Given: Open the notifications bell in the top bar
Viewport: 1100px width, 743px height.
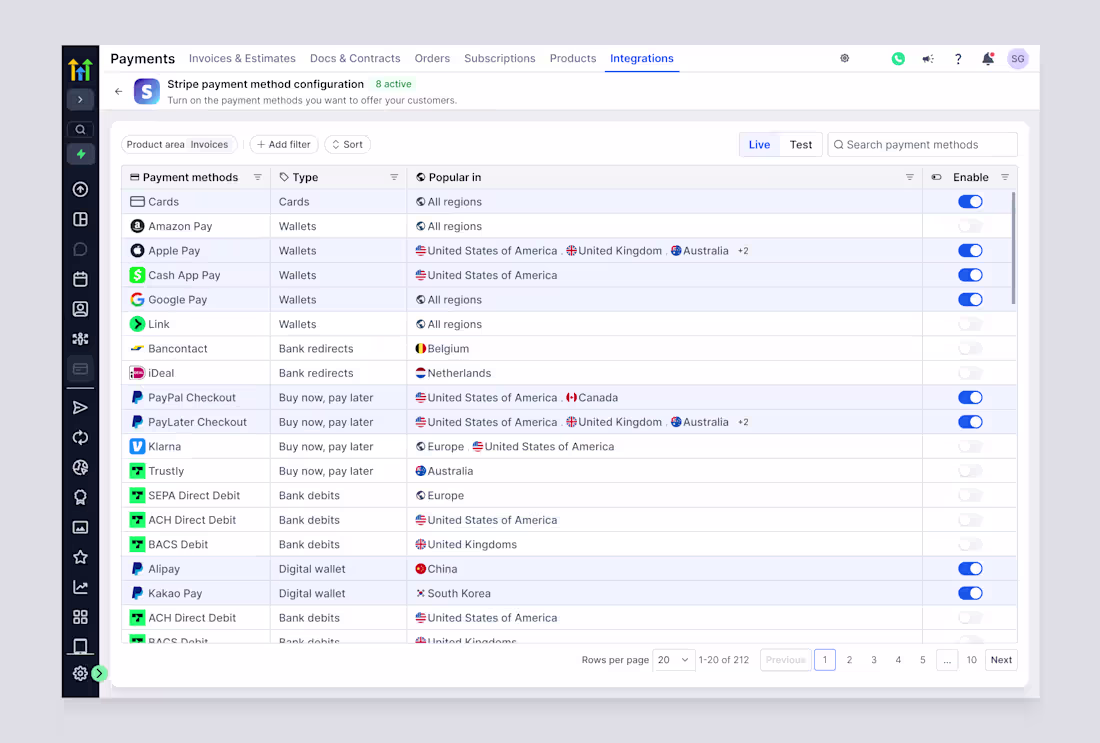Looking at the screenshot, I should [988, 58].
